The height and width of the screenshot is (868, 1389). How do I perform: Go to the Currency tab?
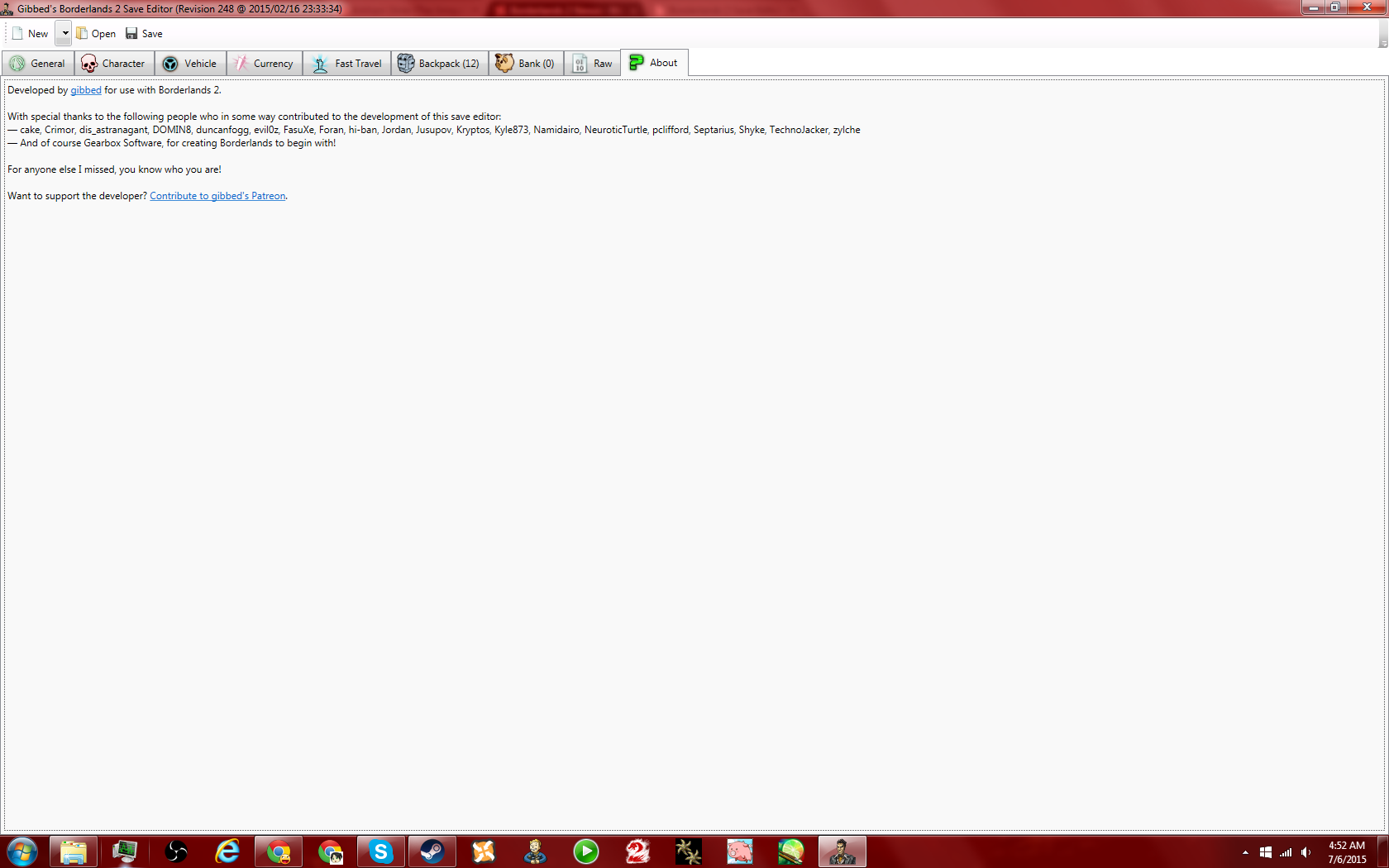[264, 64]
